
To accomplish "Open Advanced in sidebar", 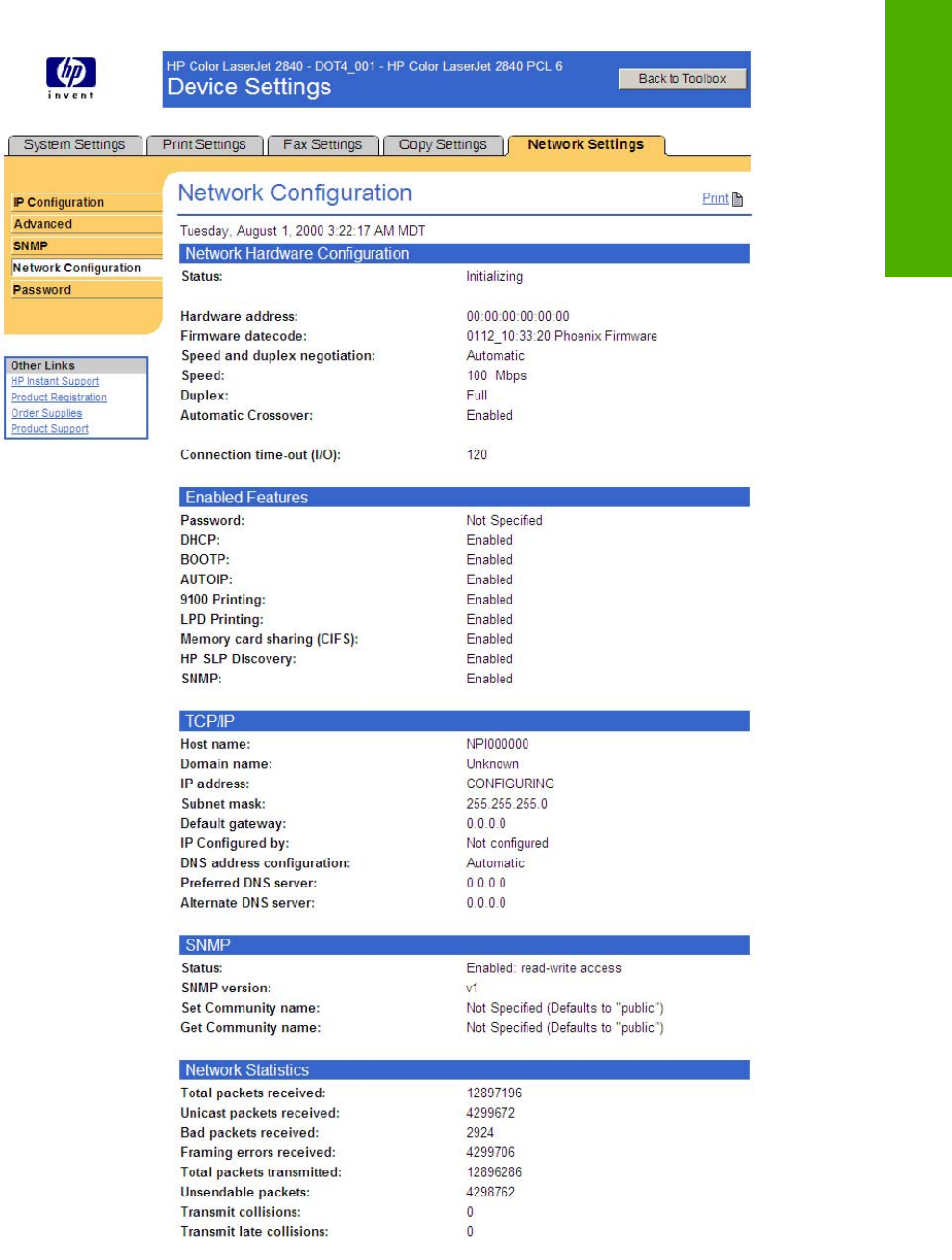I will coord(84,224).
